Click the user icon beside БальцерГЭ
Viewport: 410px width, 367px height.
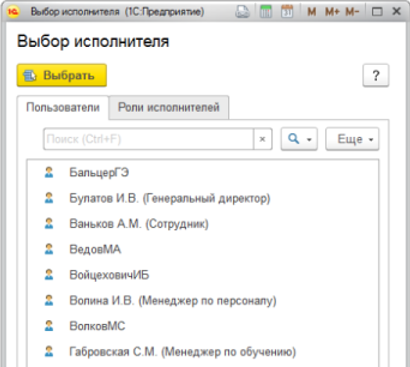(x=49, y=172)
